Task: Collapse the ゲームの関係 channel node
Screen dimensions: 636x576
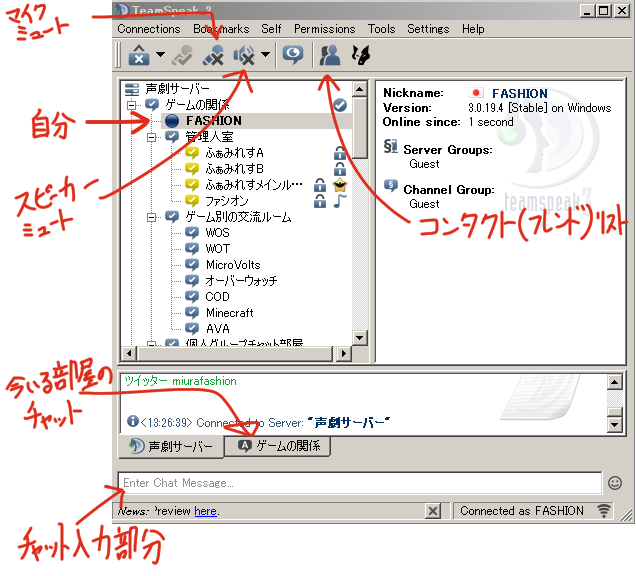Action: (x=131, y=105)
